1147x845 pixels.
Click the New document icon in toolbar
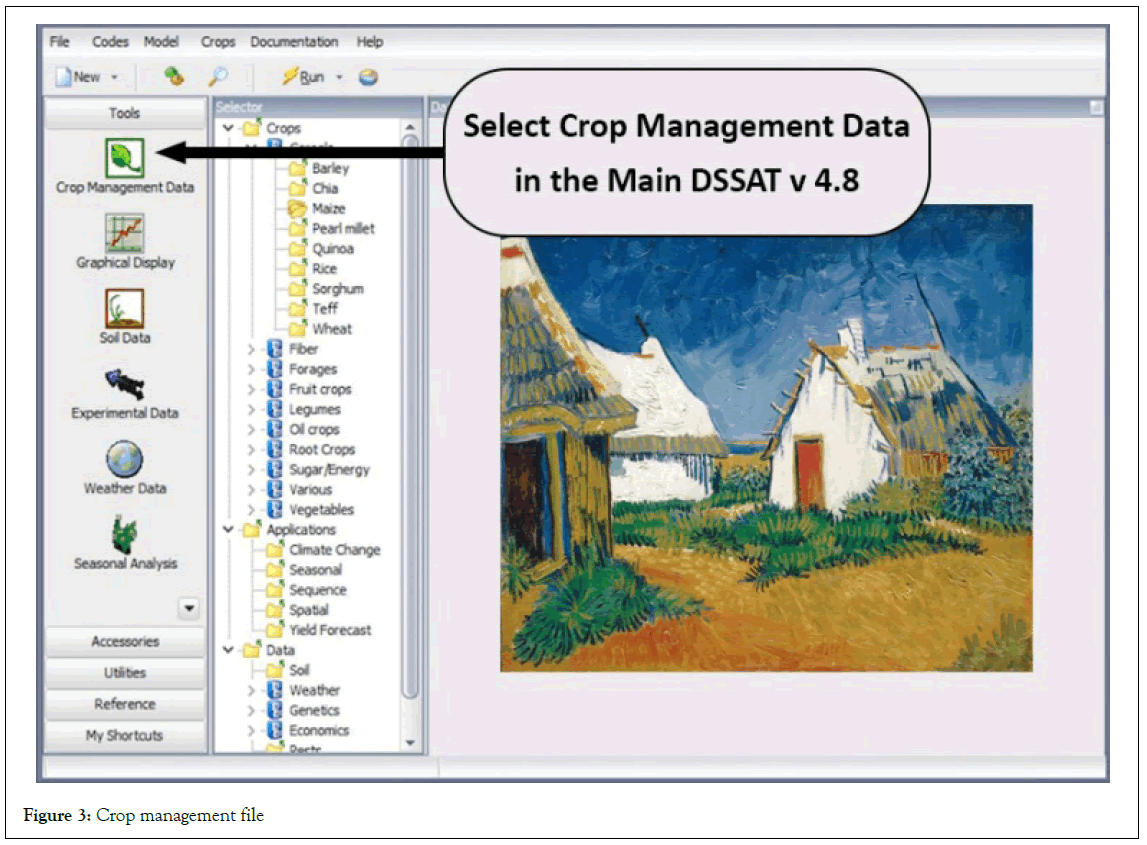[x=64, y=77]
